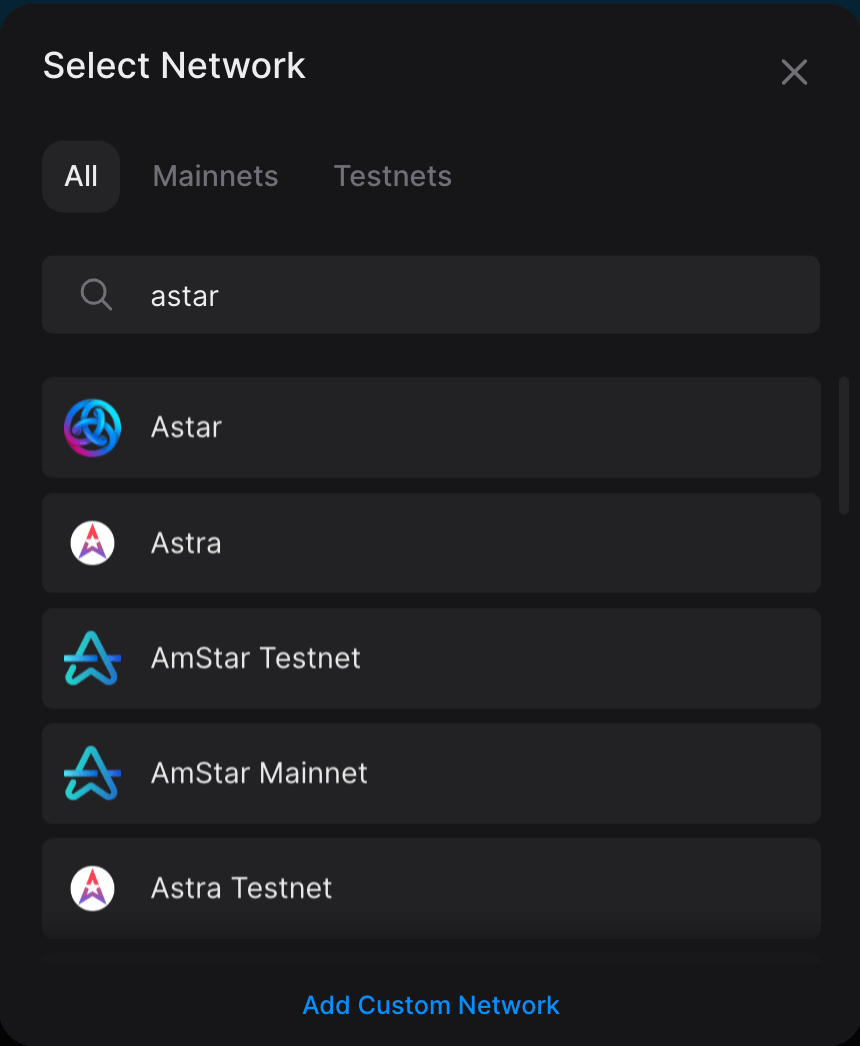Image resolution: width=860 pixels, height=1046 pixels.
Task: Click the AmStar Mainnet icon
Action: pyautogui.click(x=92, y=773)
